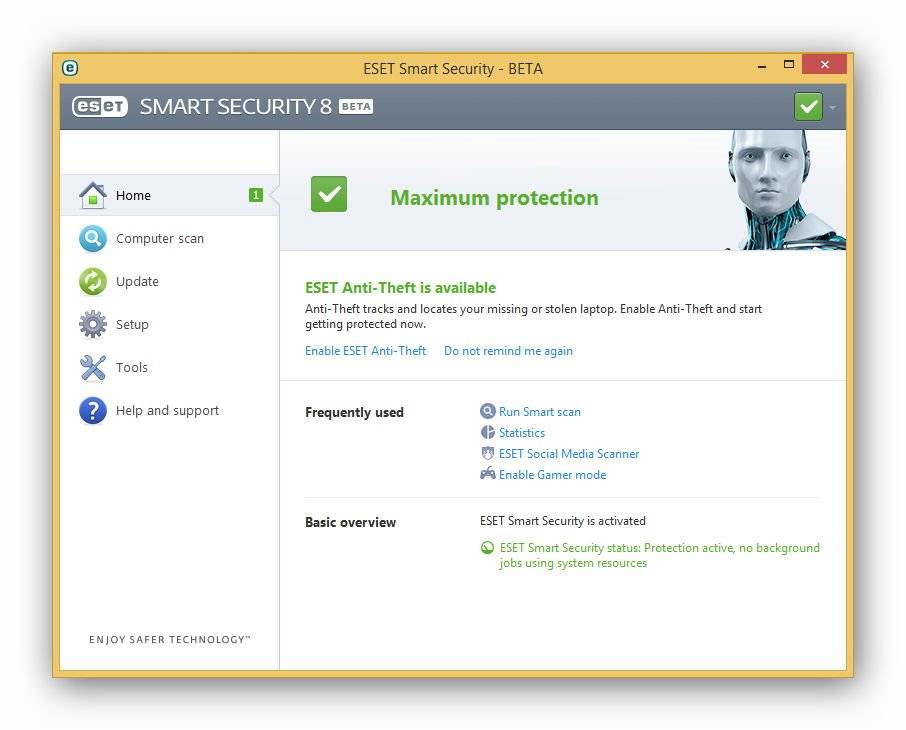Screen dimensions: 906x730
Task: Click Enable Gamer mode link
Action: (552, 475)
